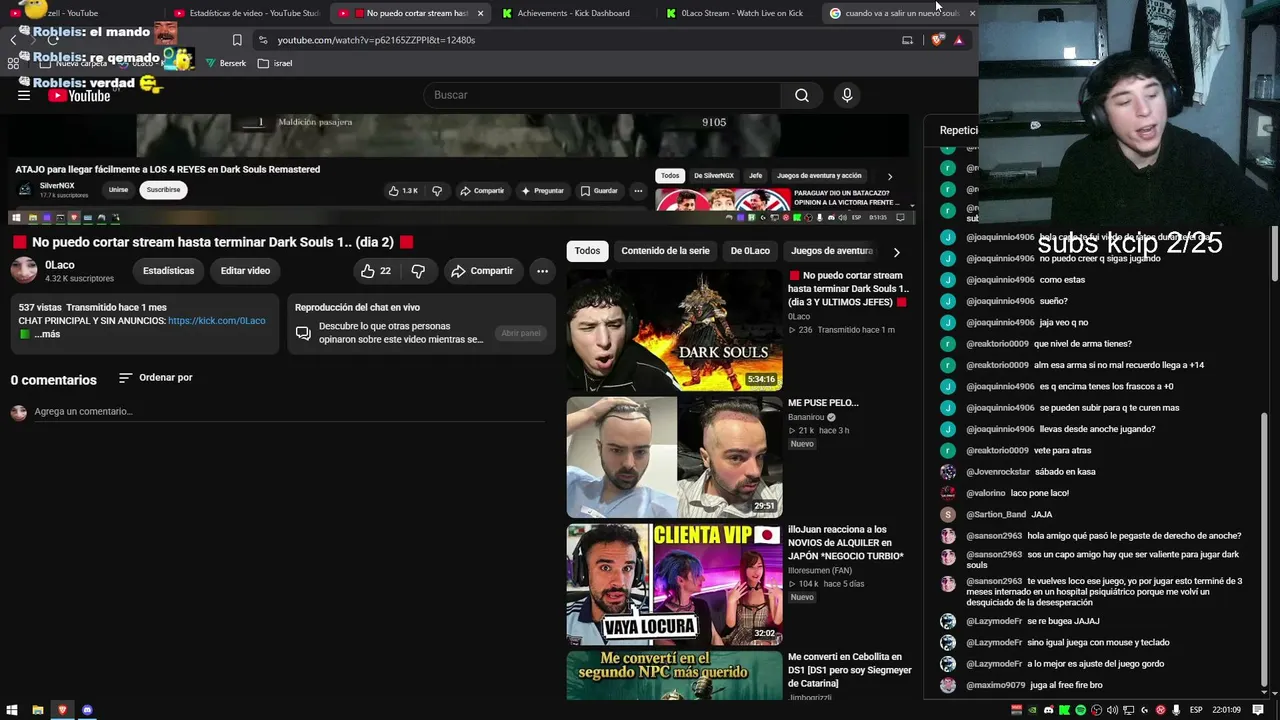Dislike the embedded SilverNGX video
Viewport: 1280px width, 720px height.
point(437,190)
